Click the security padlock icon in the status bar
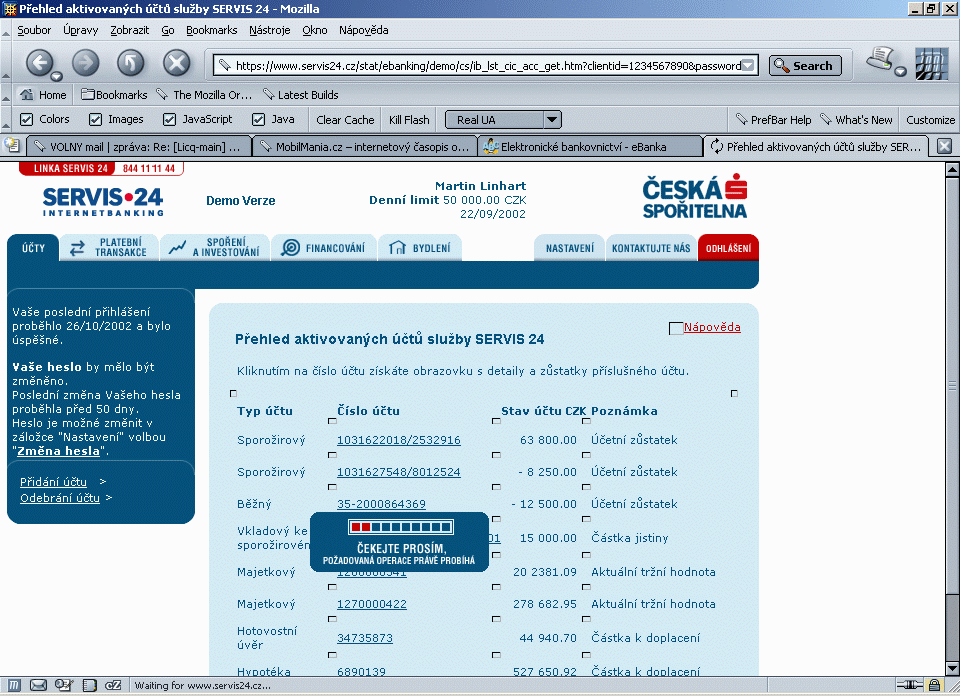Image resolution: width=960 pixels, height=696 pixels. point(934,685)
